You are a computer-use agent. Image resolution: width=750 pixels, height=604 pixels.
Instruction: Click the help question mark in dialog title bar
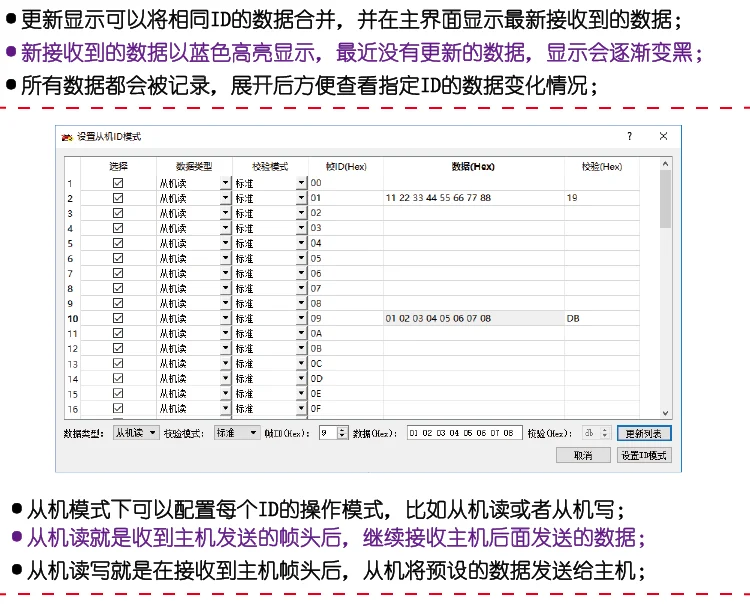pyautogui.click(x=629, y=136)
